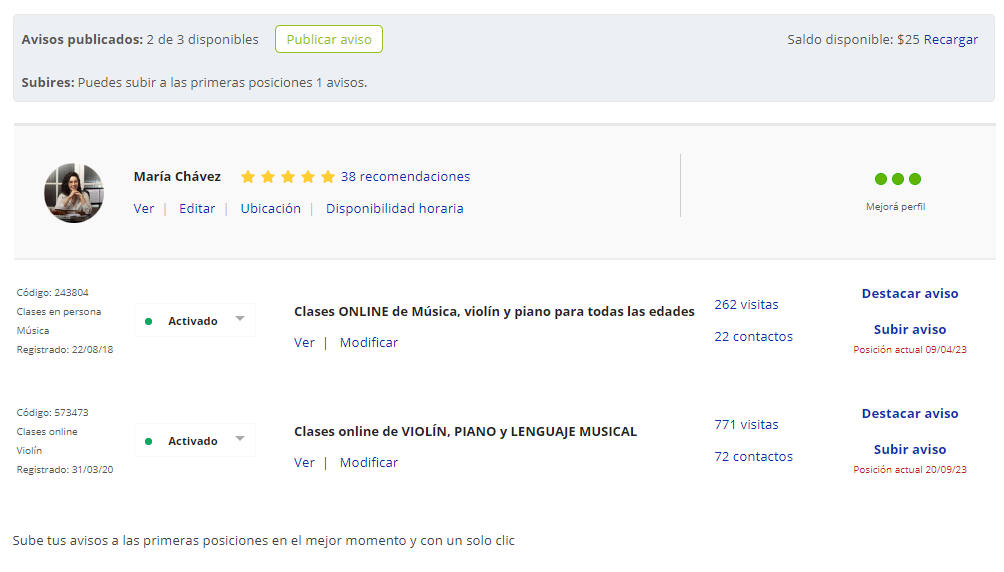
Task: Click Ver under María Chávez's profile
Action: [x=144, y=209]
